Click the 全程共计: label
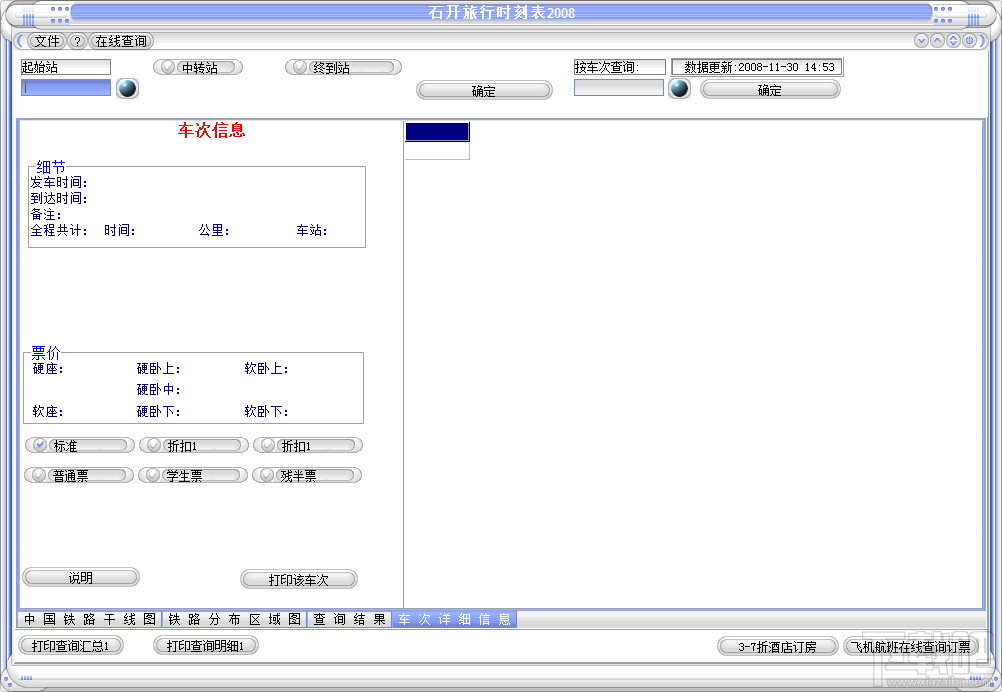This screenshot has height=692, width=1002. coord(59,230)
